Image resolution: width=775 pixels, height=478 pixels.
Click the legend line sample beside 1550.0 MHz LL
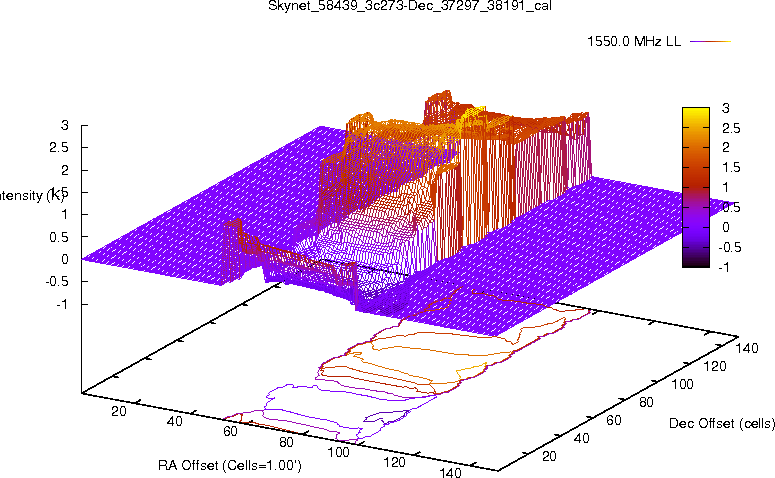click(x=710, y=42)
